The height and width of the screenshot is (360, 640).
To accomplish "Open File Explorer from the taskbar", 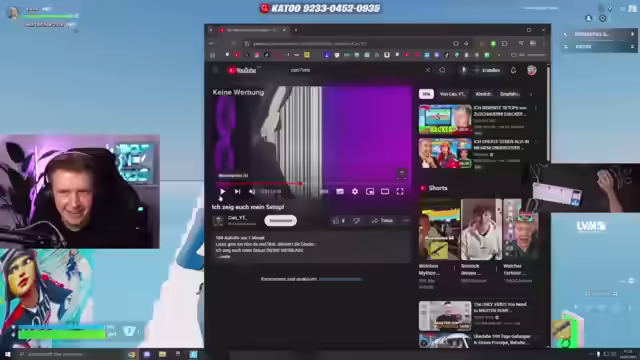I will click(x=162, y=354).
